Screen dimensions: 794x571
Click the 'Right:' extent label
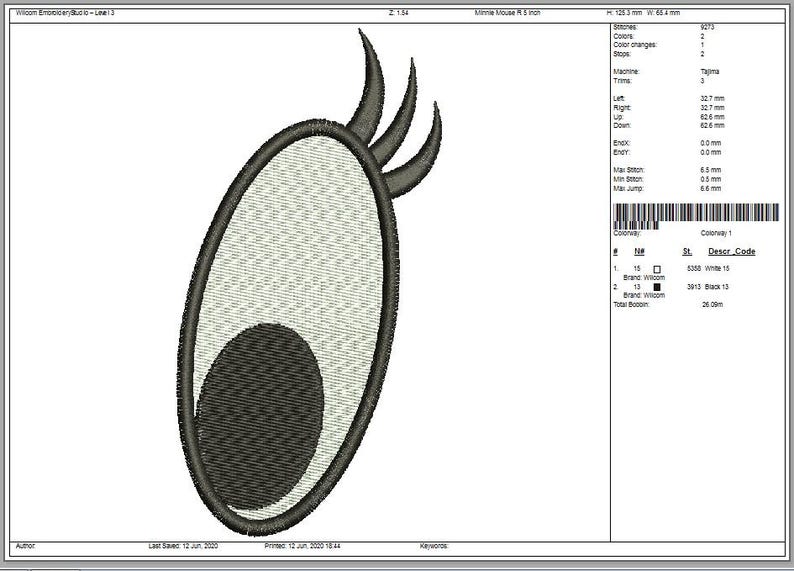point(622,108)
